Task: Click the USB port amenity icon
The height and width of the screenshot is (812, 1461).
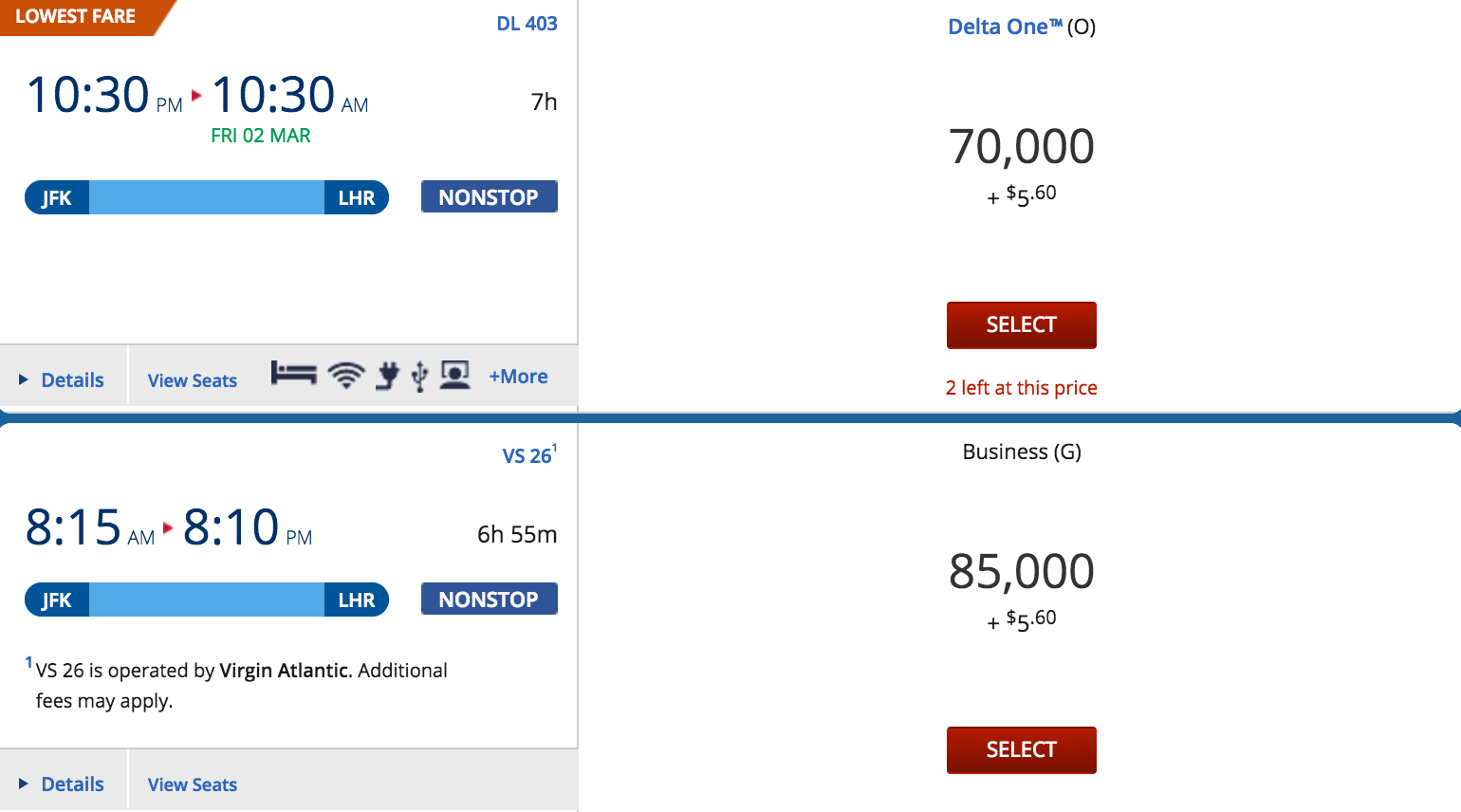Action: [419, 377]
